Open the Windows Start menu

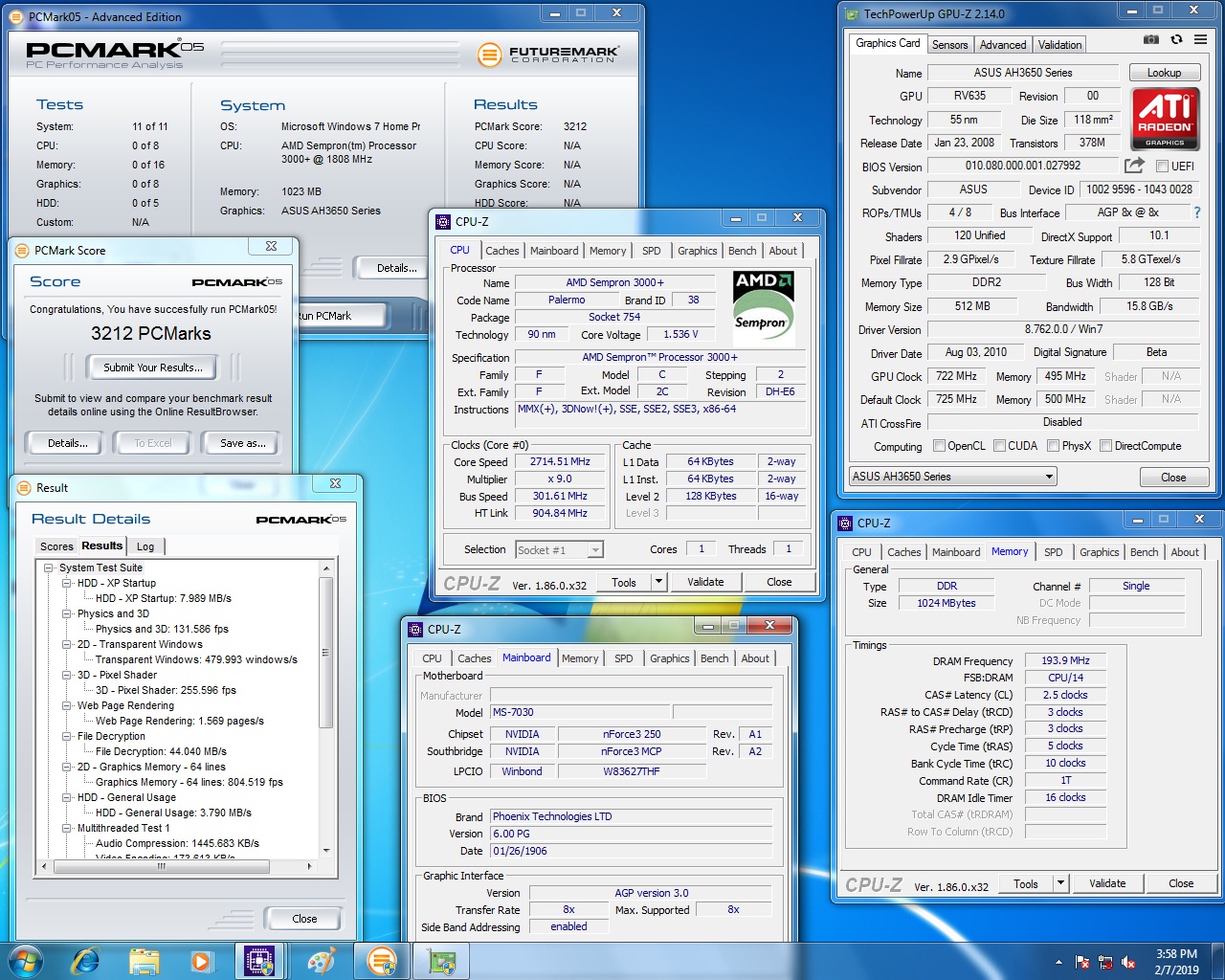[x=25, y=961]
